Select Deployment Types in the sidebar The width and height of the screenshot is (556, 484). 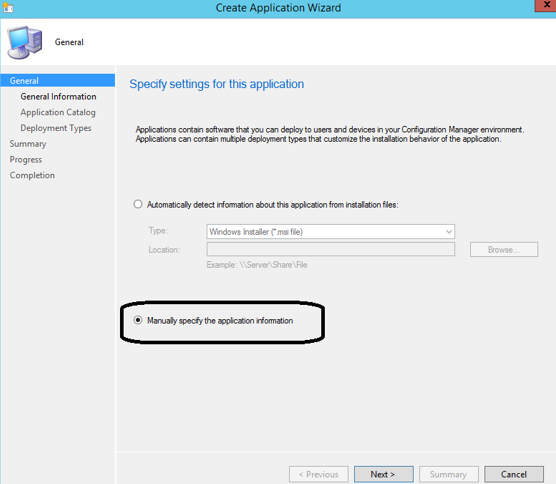(x=56, y=128)
